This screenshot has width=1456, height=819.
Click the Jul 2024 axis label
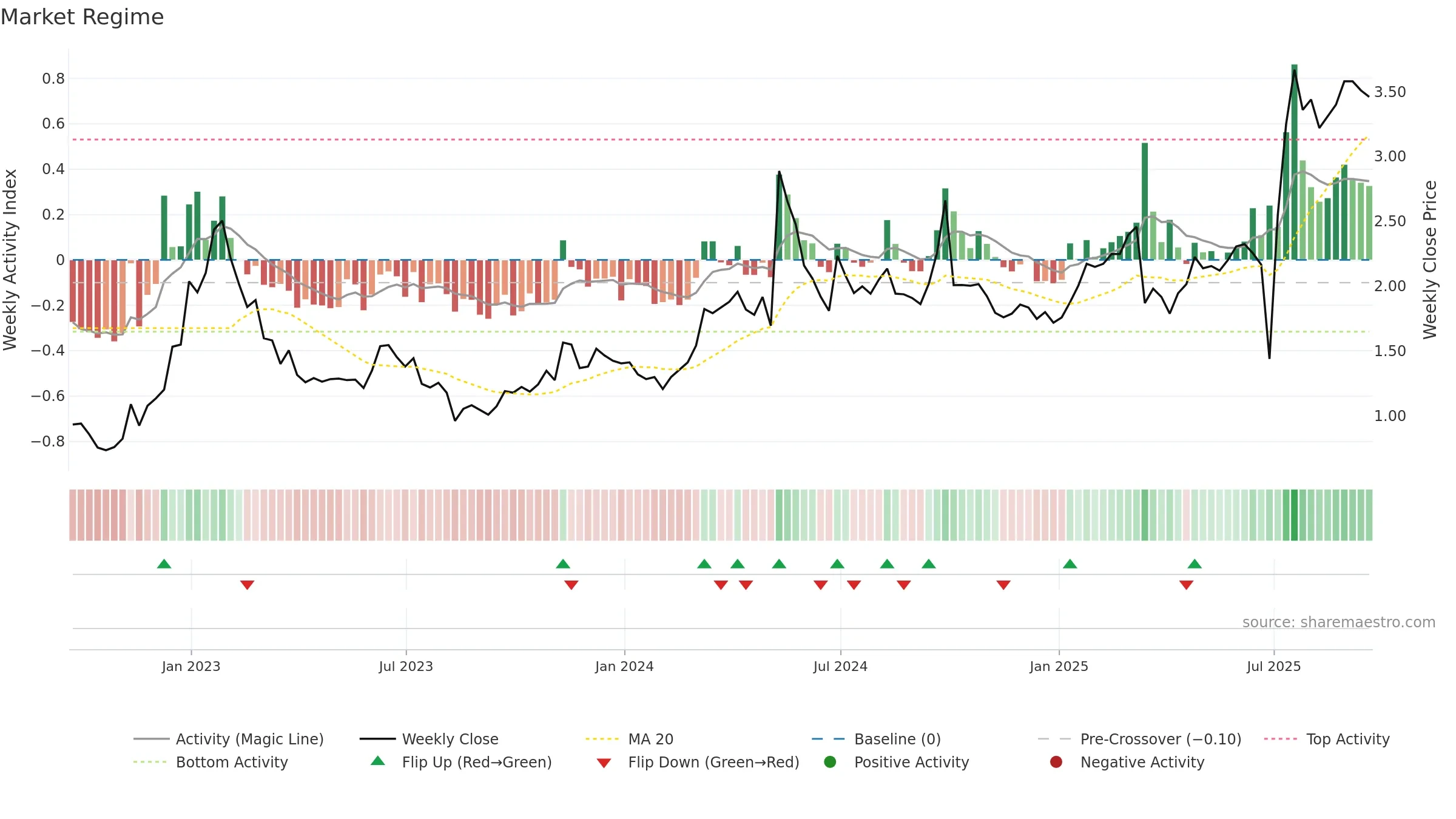(x=840, y=666)
